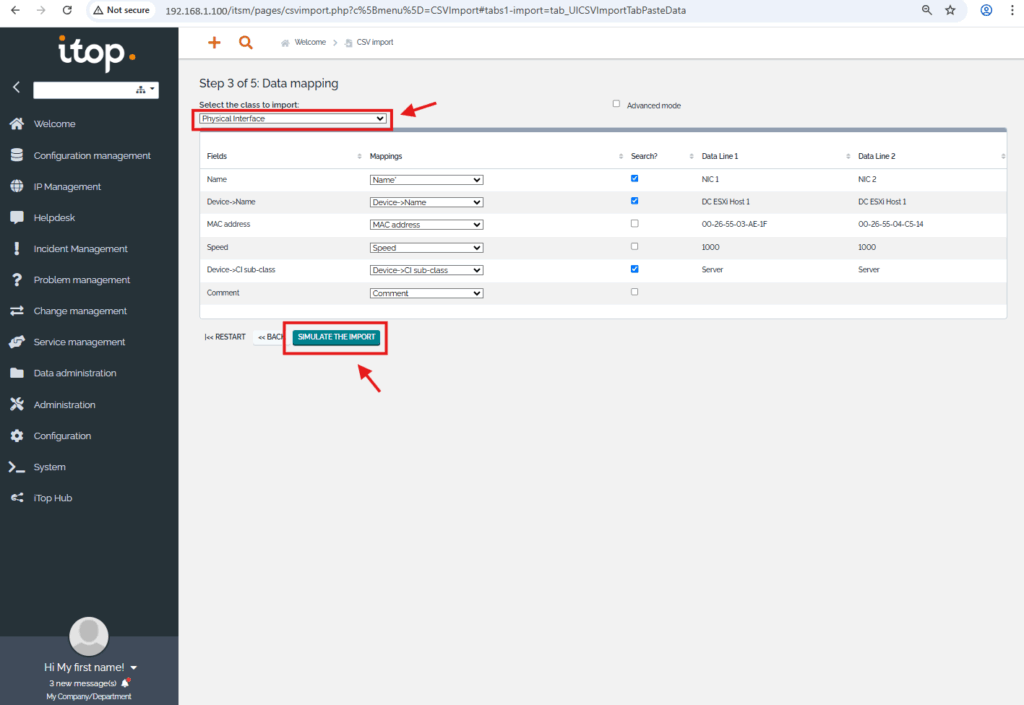Open the browser profile icon
The image size is (1024, 705).
986,10
